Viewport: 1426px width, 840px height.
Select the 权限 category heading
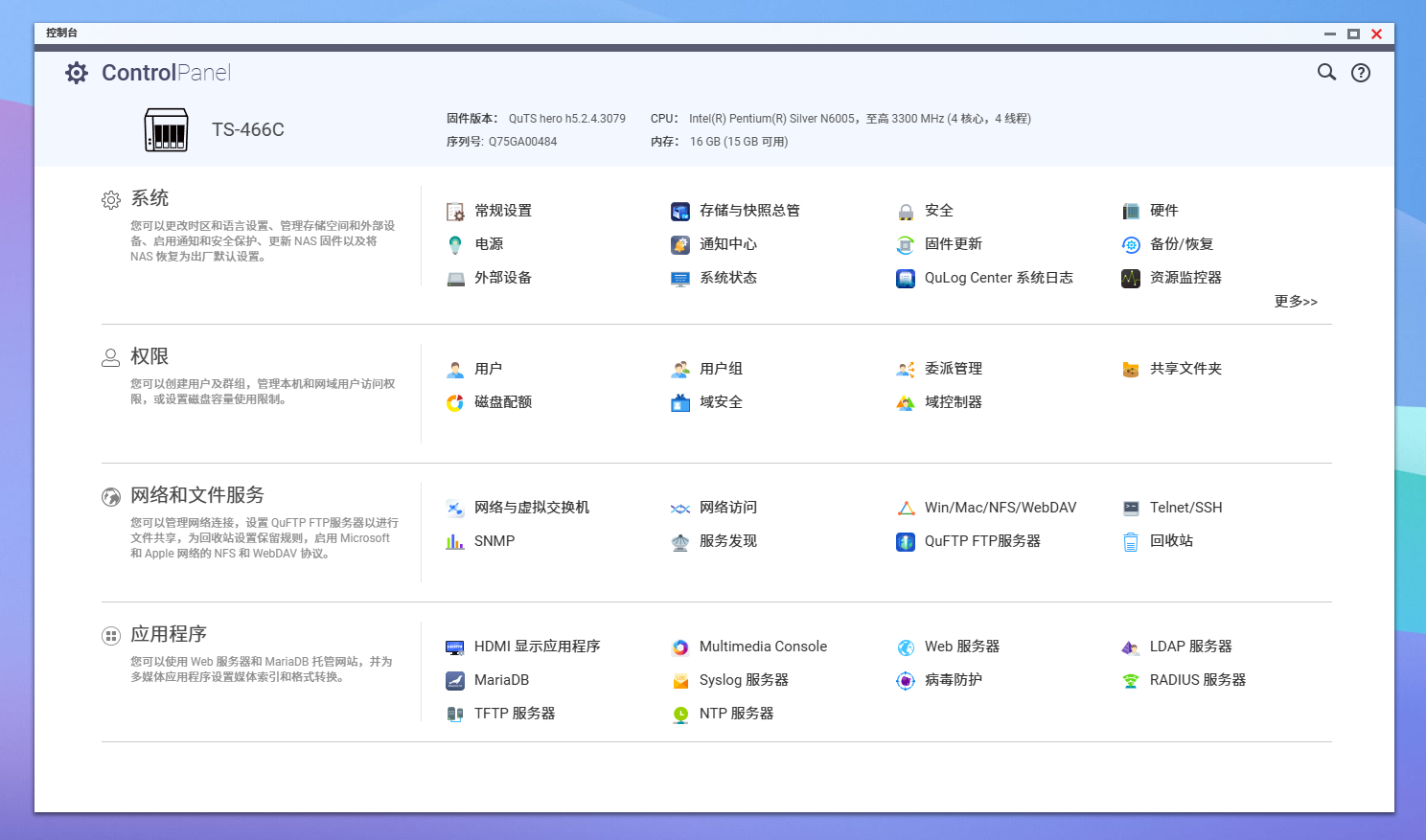click(149, 356)
